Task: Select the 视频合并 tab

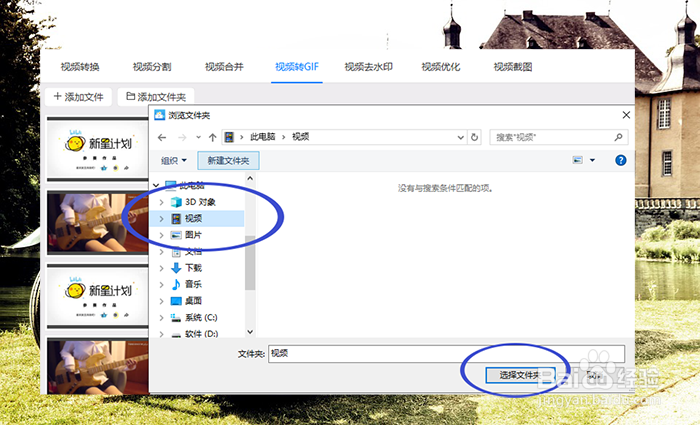Action: [x=224, y=67]
